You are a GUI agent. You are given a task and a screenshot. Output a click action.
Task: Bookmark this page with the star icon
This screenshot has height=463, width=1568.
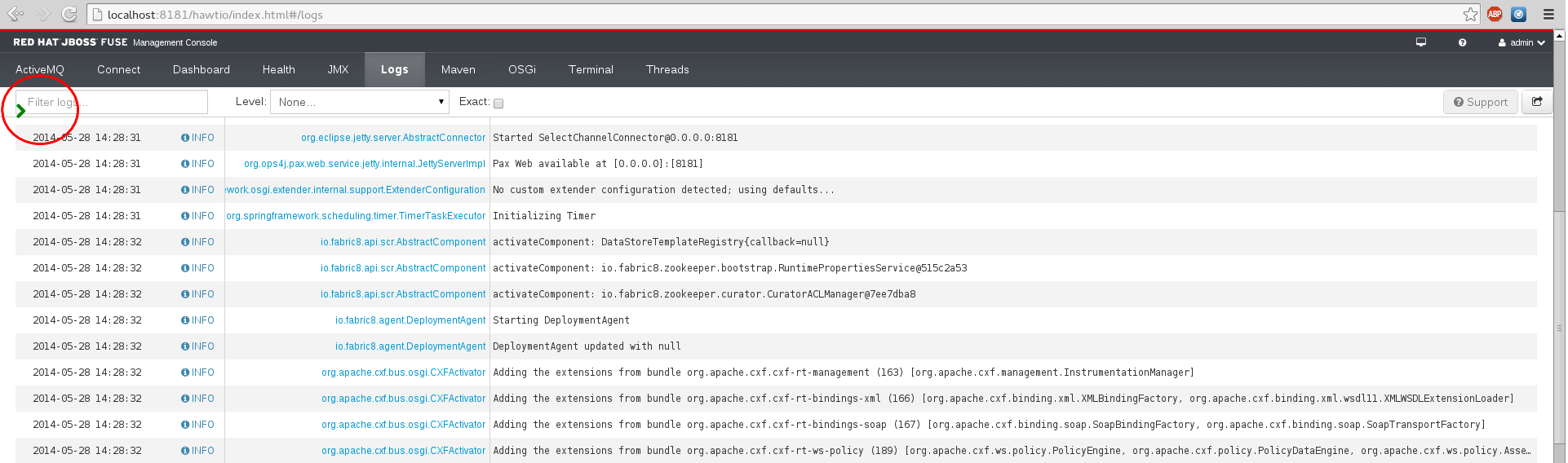coord(1470,14)
